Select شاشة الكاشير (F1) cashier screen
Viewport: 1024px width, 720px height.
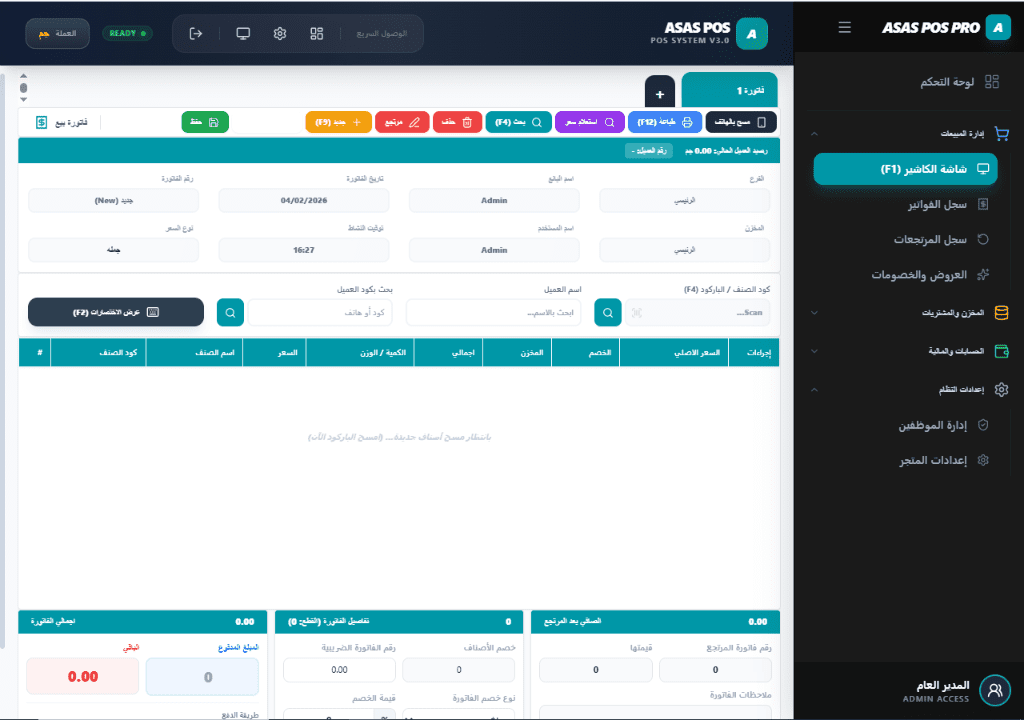tap(905, 169)
